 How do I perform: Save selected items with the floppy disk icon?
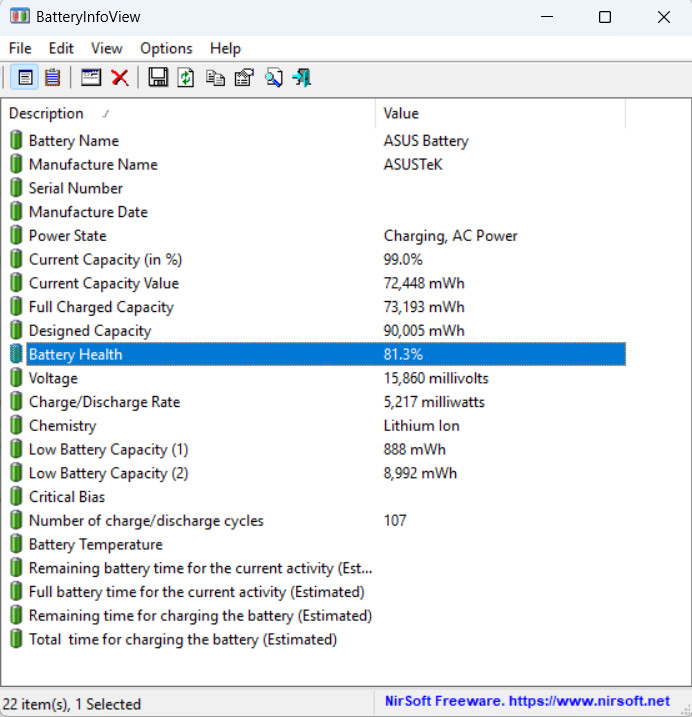pos(158,77)
